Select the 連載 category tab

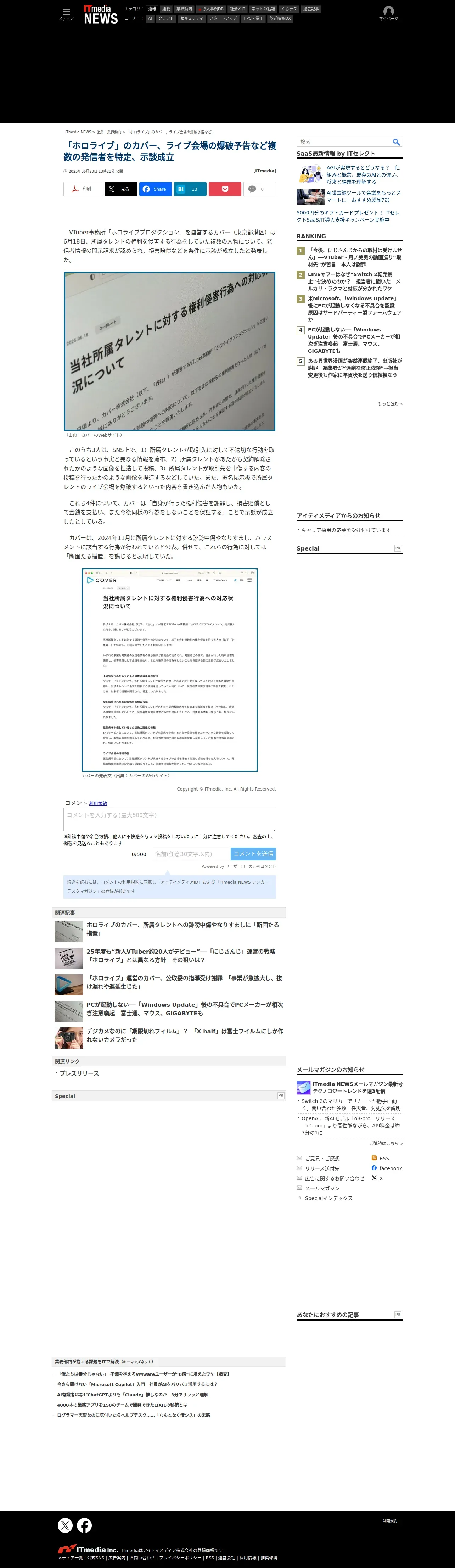166,9
